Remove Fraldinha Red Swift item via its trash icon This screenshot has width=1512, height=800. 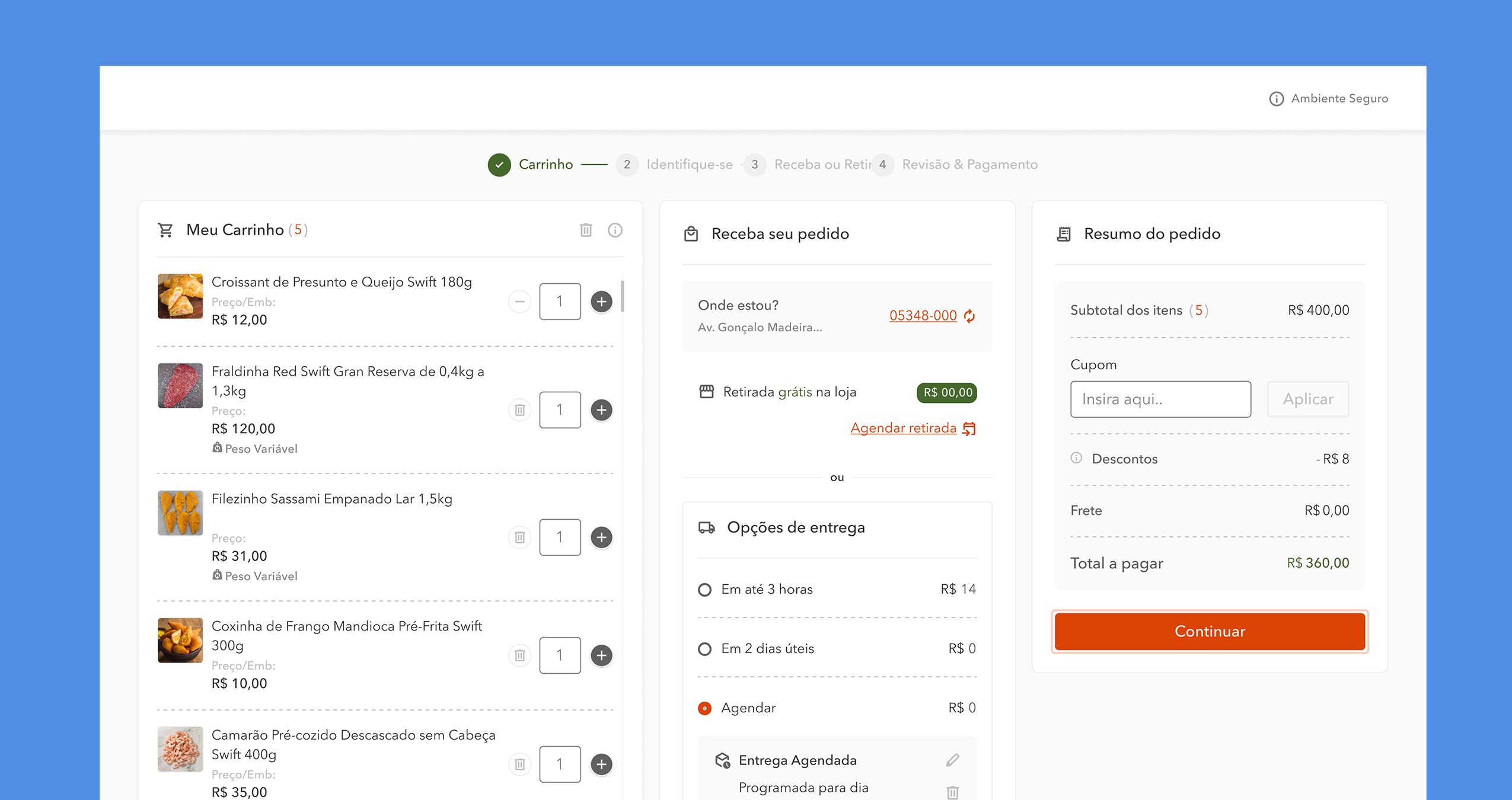519,410
